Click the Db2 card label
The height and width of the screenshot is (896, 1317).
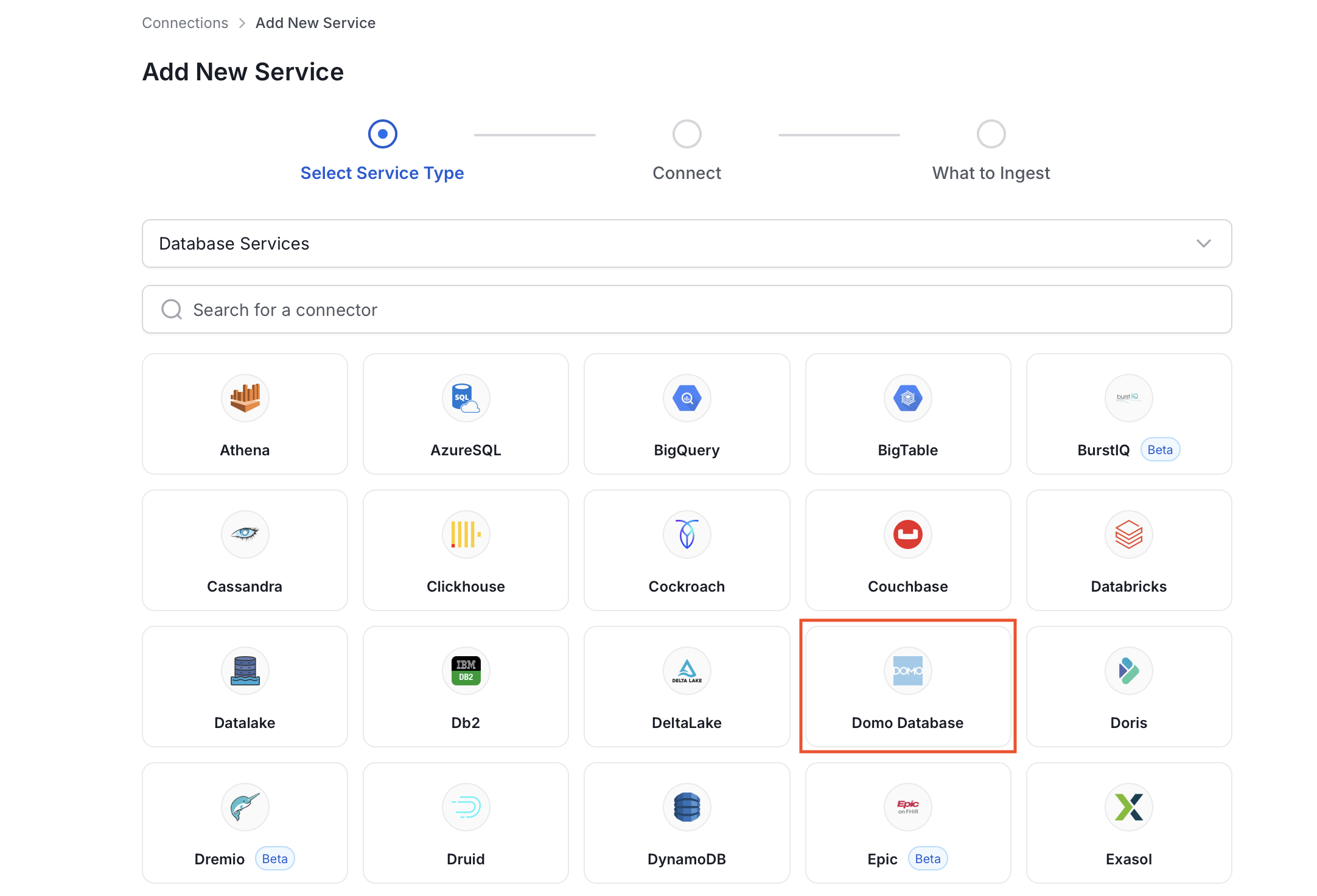pyautogui.click(x=466, y=723)
